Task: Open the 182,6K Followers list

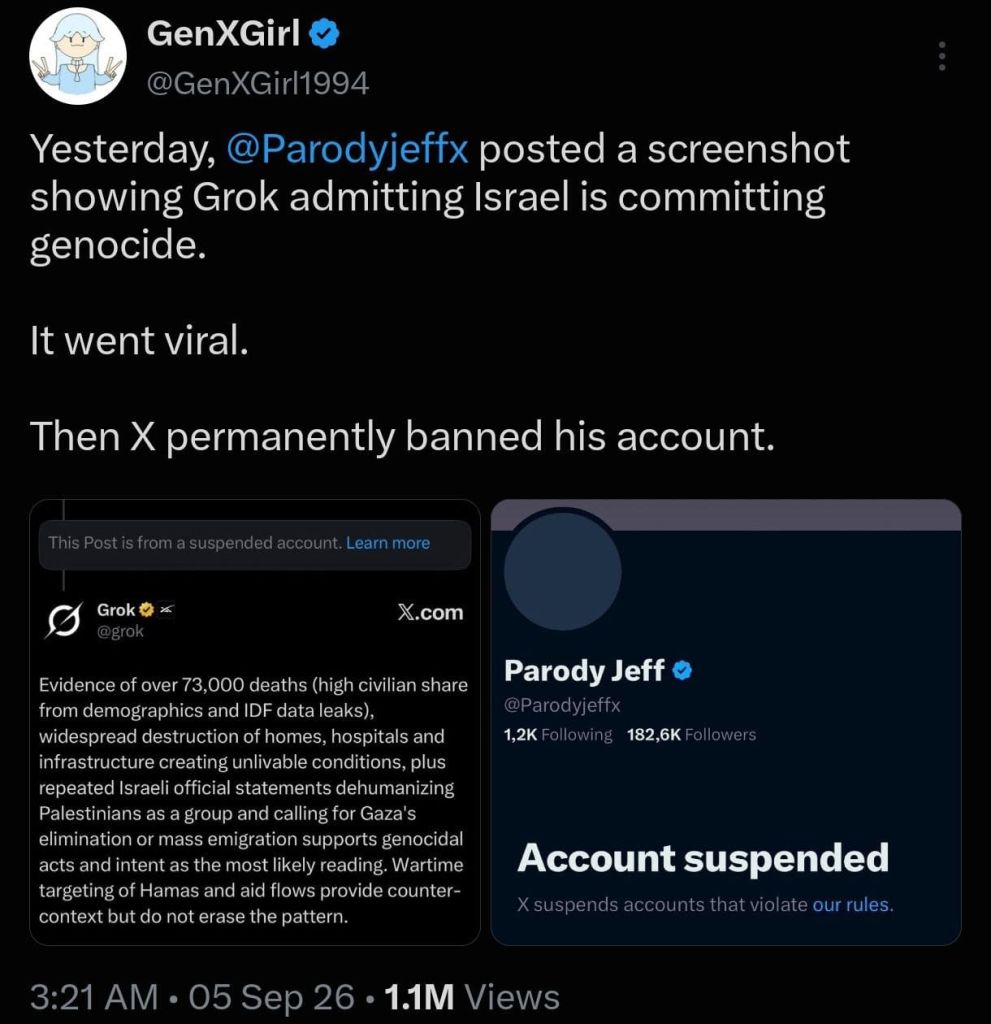Action: (x=691, y=735)
